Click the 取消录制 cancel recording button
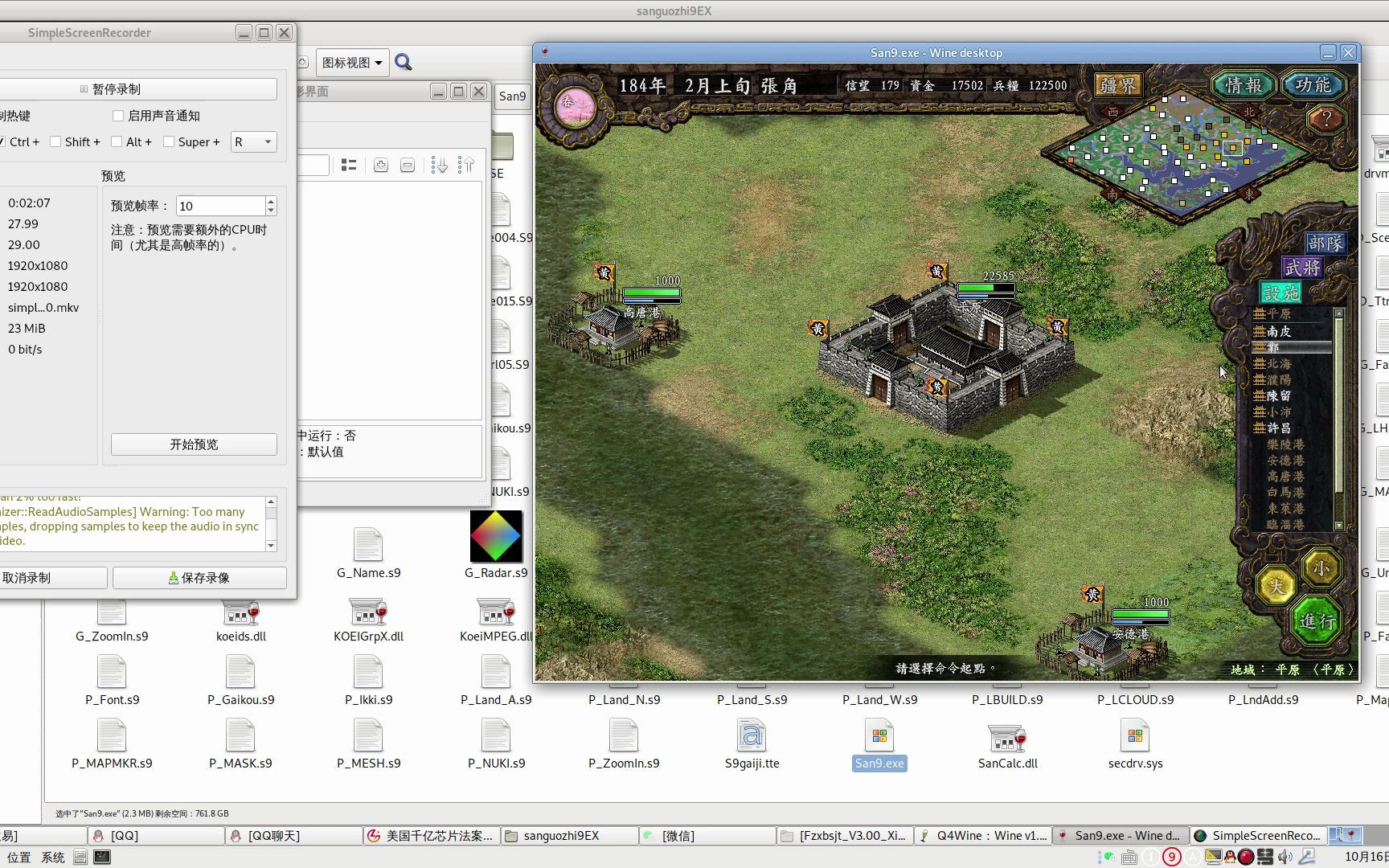This screenshot has height=868, width=1389. click(x=53, y=578)
